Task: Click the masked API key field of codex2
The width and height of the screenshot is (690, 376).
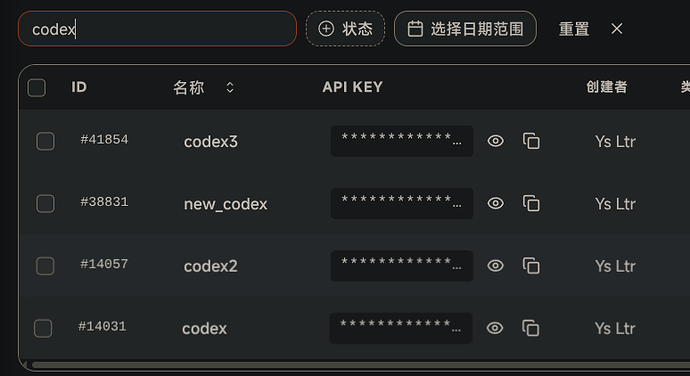Action: (402, 266)
